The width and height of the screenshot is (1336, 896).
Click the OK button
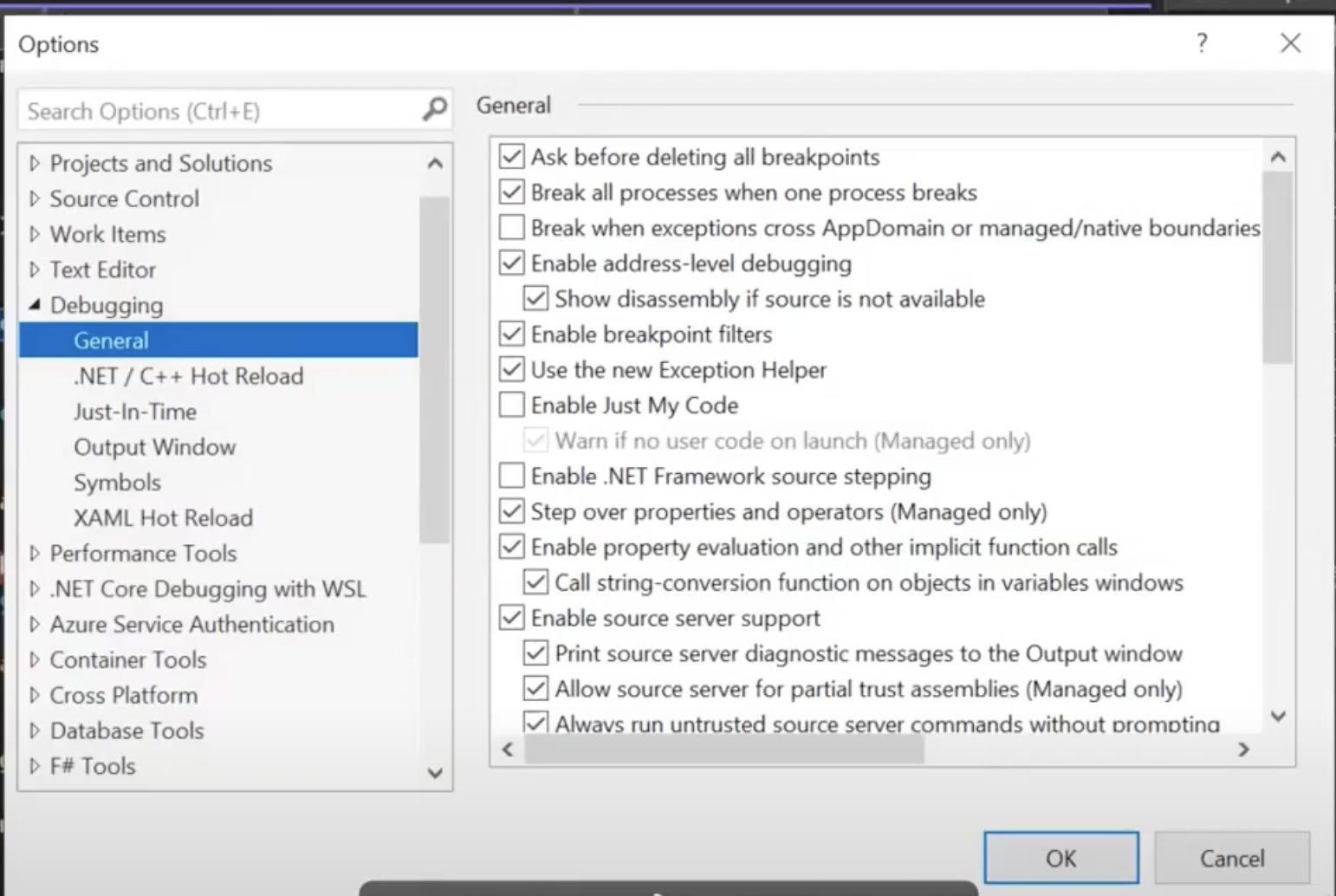coord(1060,858)
